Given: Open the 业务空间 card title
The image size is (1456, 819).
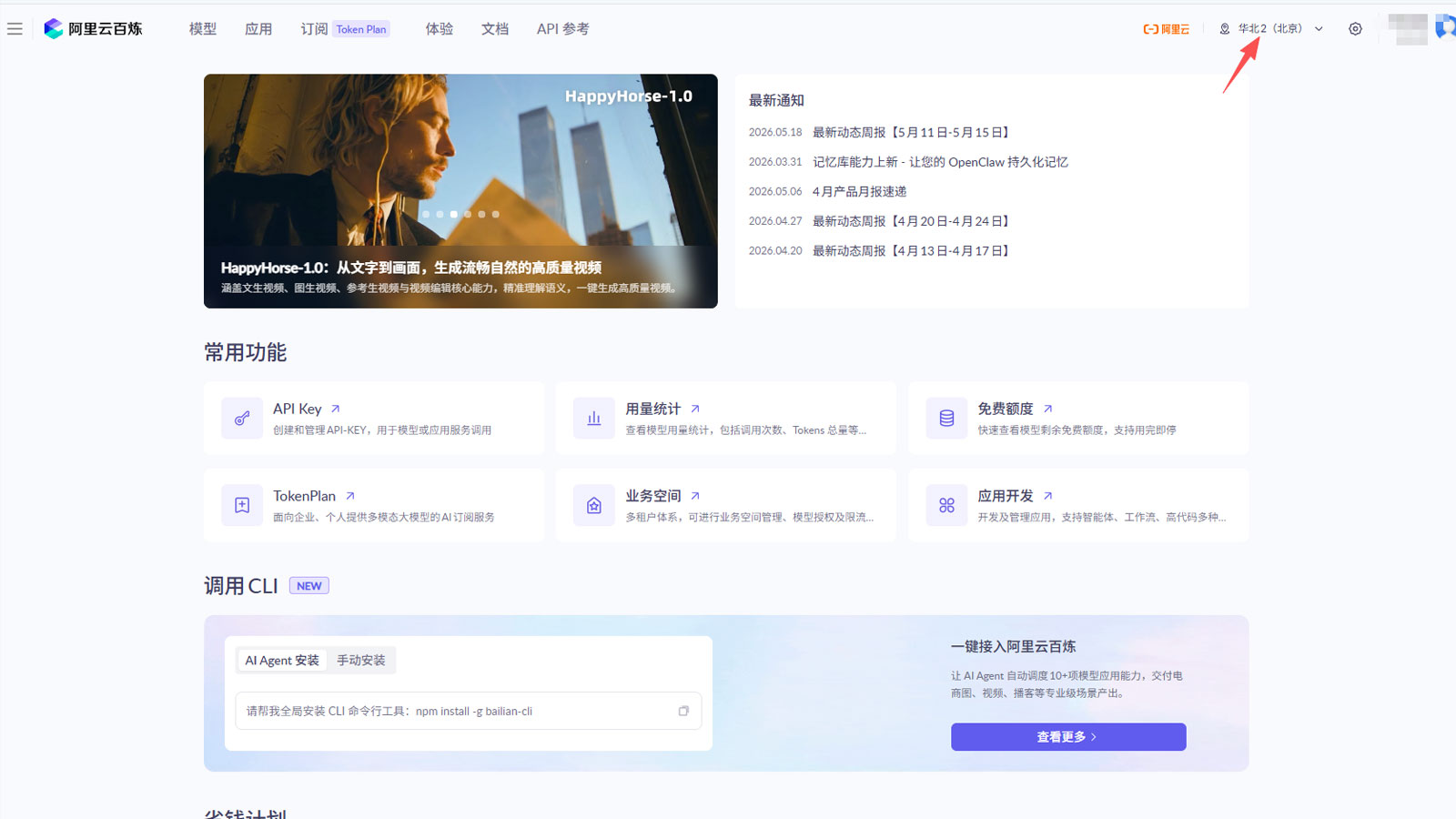Looking at the screenshot, I should 652,496.
